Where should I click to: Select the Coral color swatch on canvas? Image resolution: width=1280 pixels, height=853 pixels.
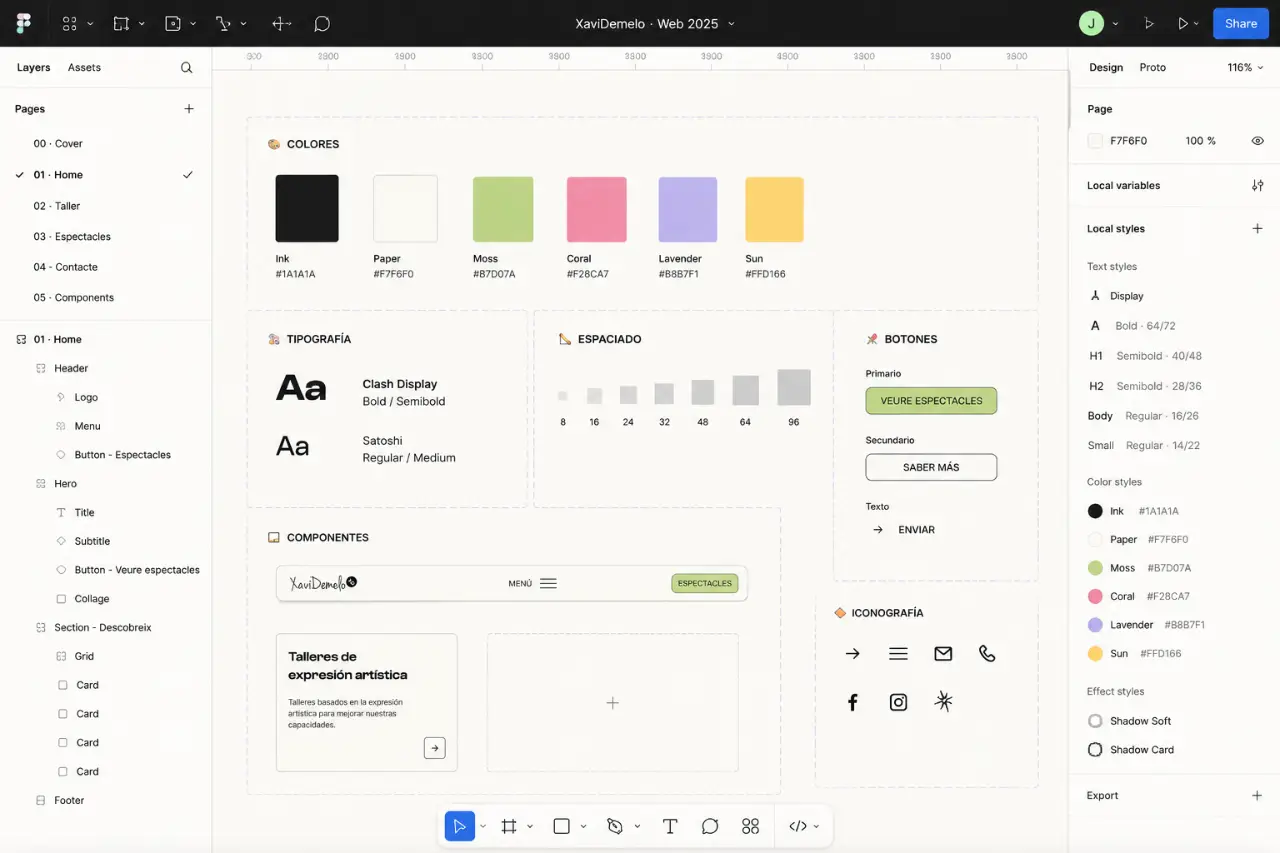point(597,209)
